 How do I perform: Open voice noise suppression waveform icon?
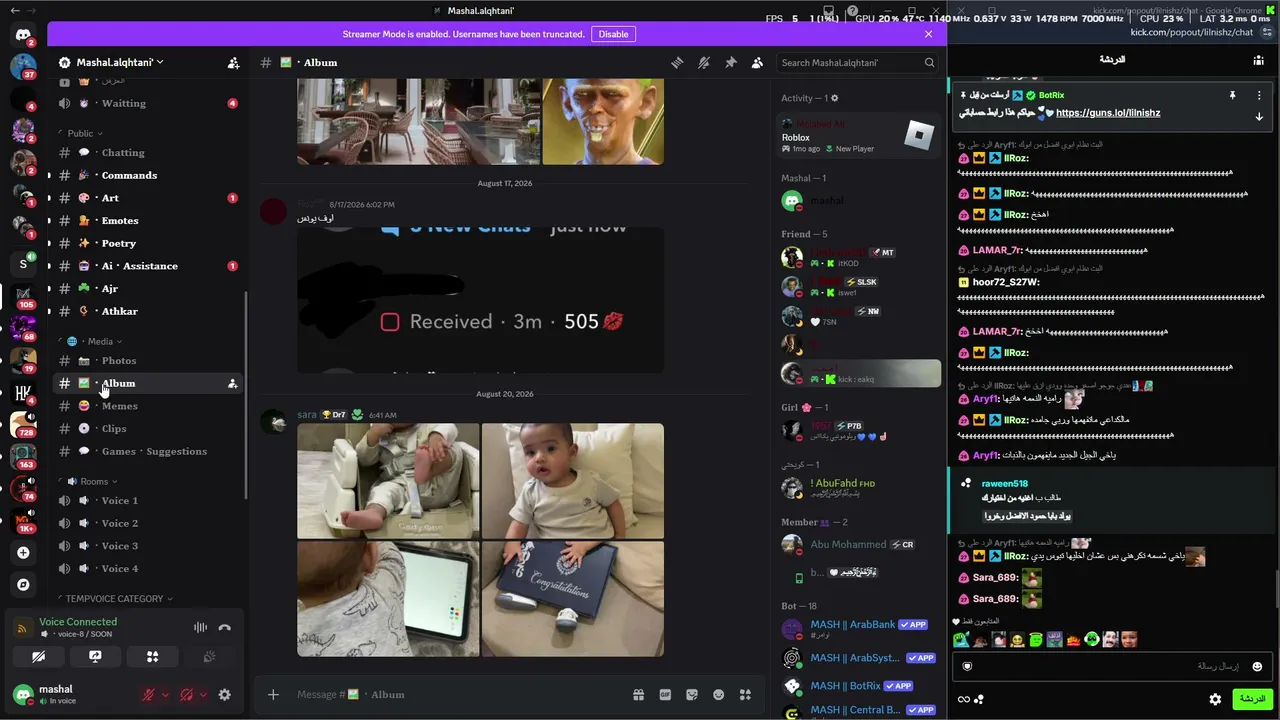coord(200,628)
